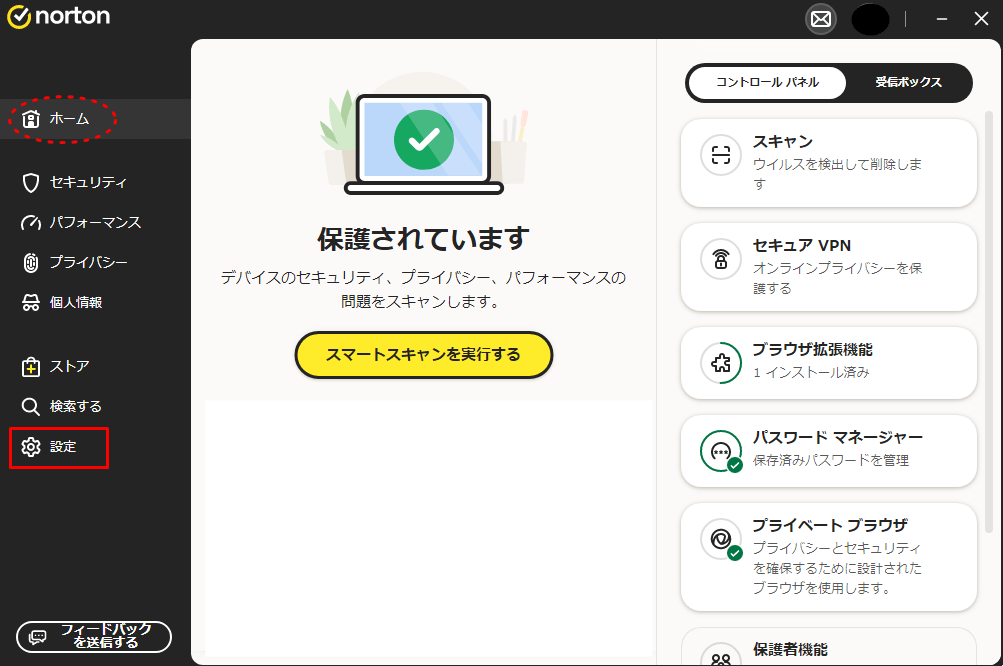This screenshot has width=1003, height=666.
Task: Click the セキュリティ shield icon
Action: point(31,183)
